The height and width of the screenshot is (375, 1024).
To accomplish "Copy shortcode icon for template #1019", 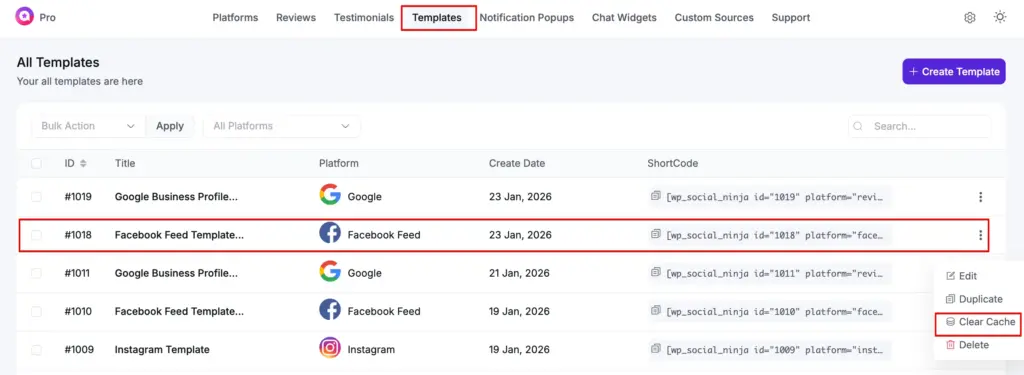I will click(656, 196).
